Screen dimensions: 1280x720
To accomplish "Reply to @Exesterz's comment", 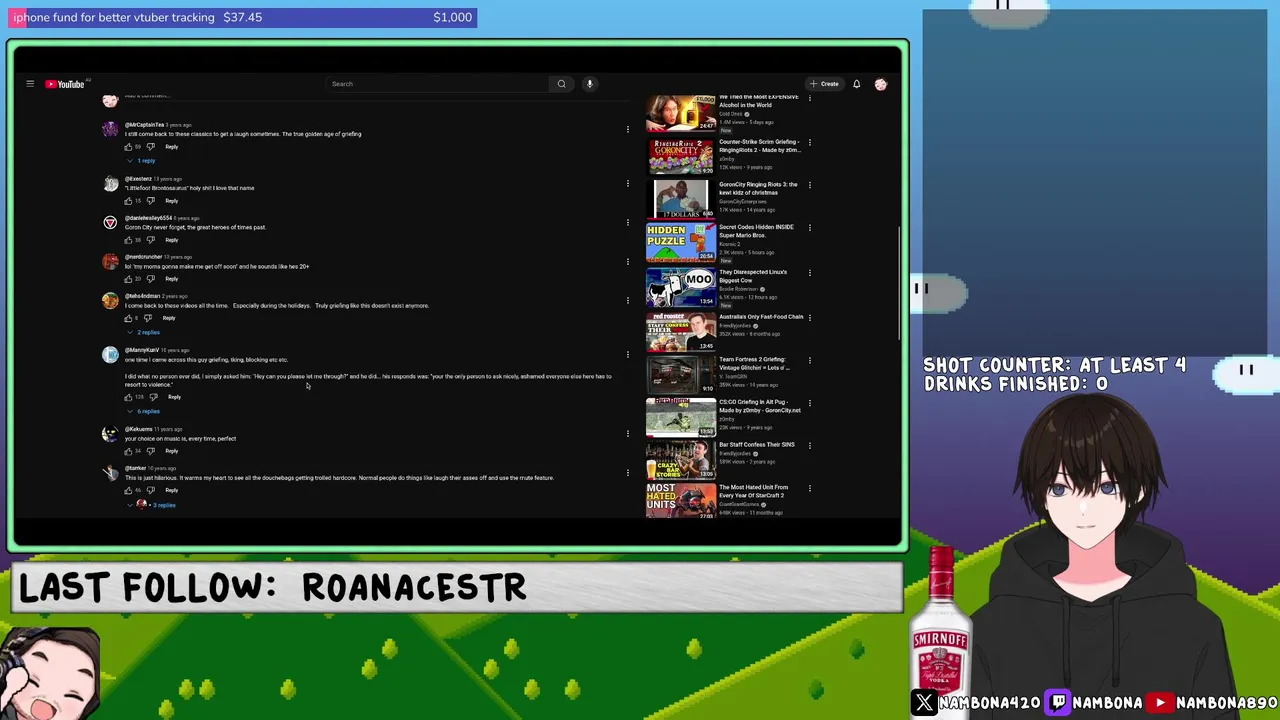I will pyautogui.click(x=172, y=201).
